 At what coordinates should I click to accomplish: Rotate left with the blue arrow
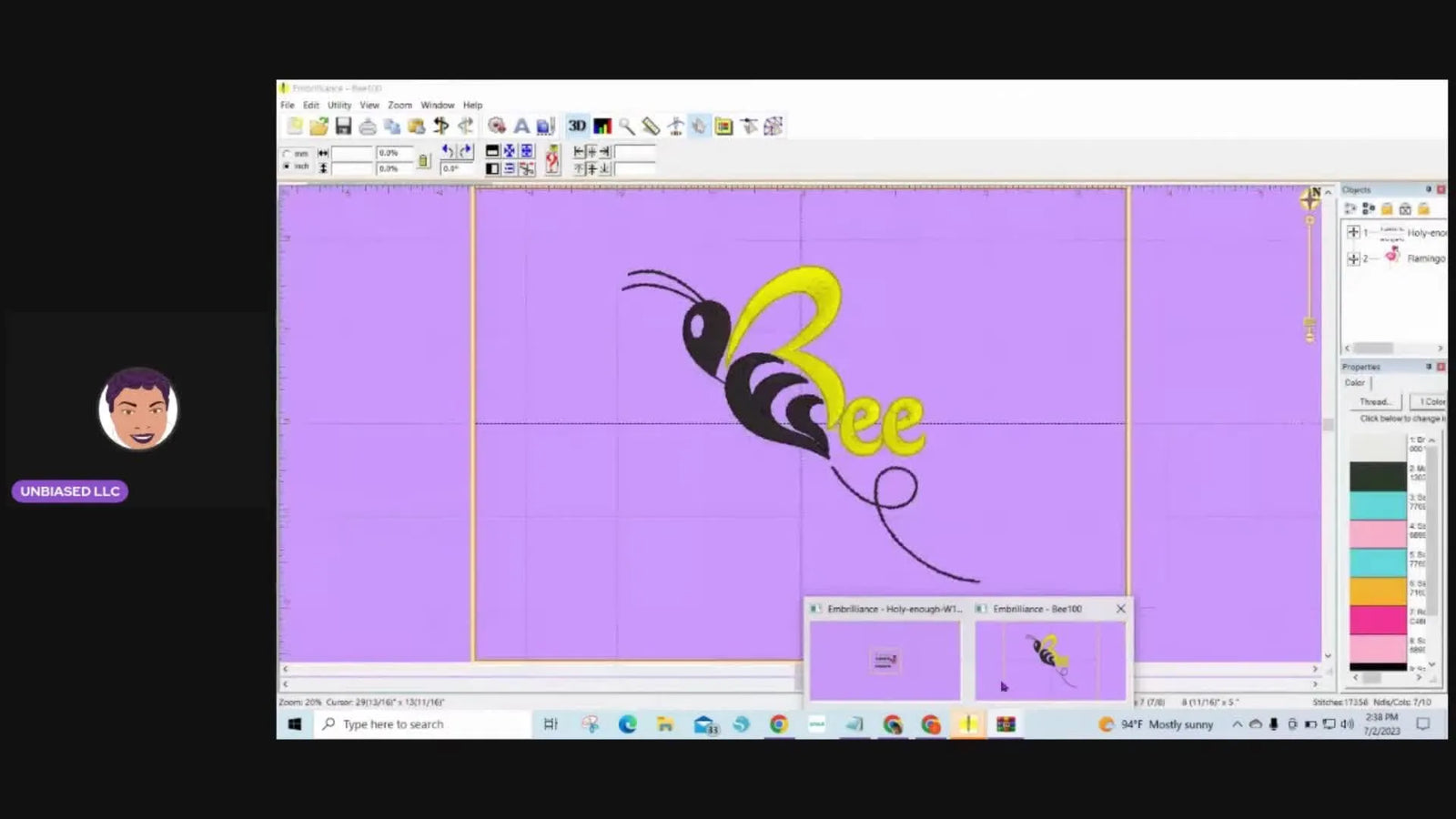pos(447,151)
